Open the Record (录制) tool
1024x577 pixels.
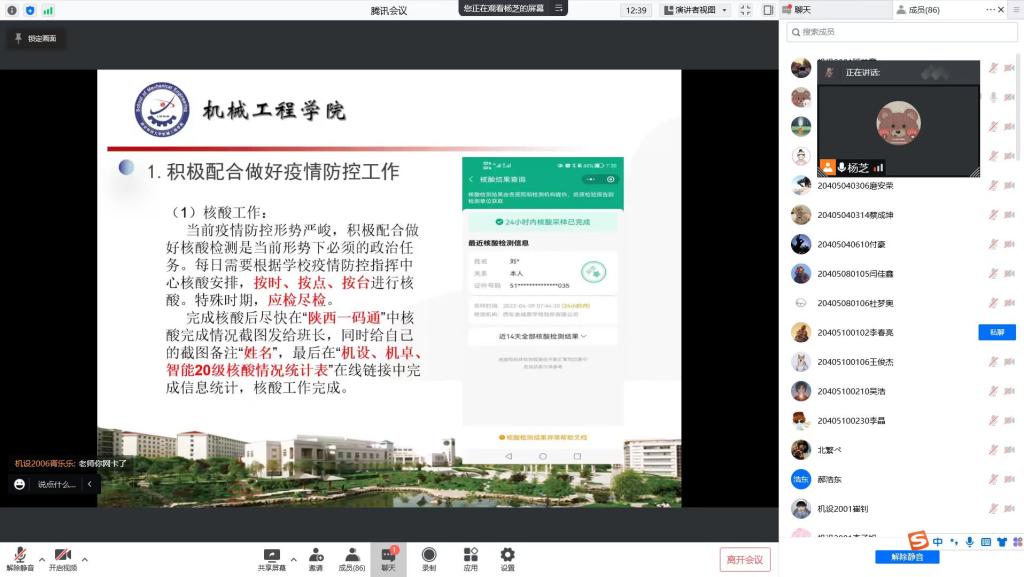[429, 556]
